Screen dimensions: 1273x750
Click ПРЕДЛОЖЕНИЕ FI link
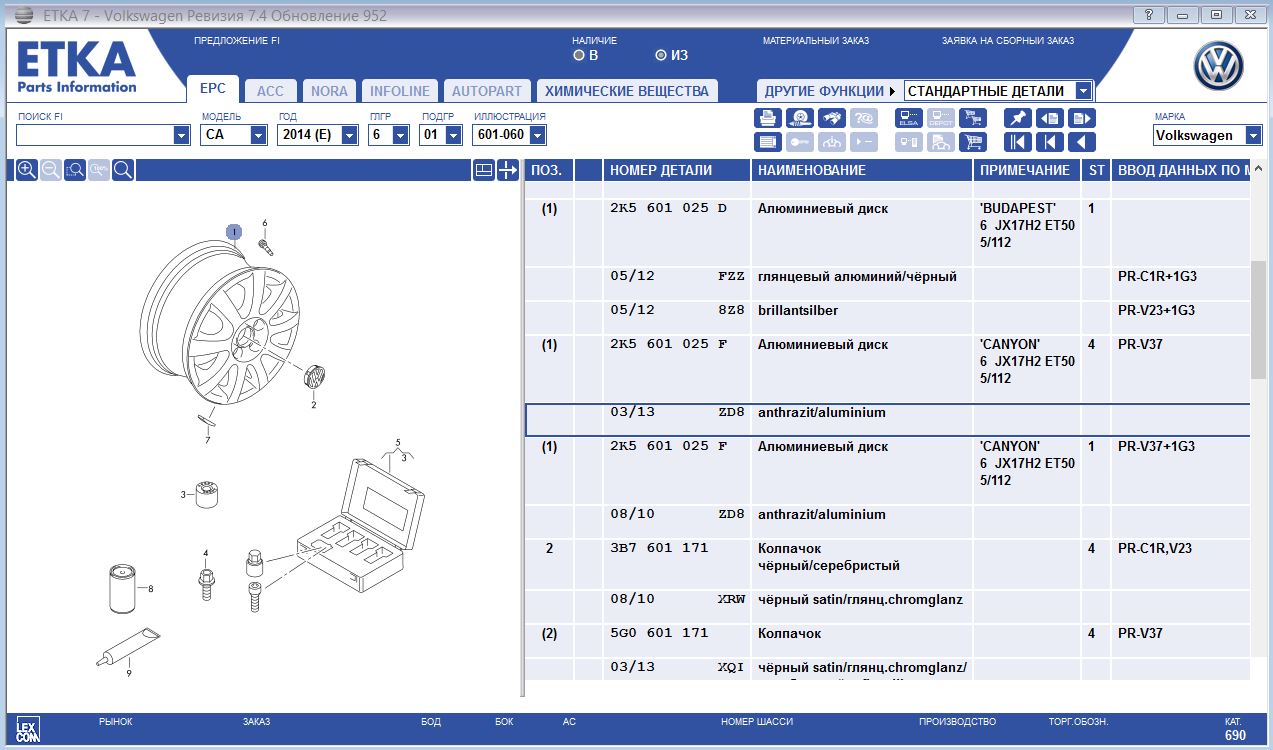237,41
